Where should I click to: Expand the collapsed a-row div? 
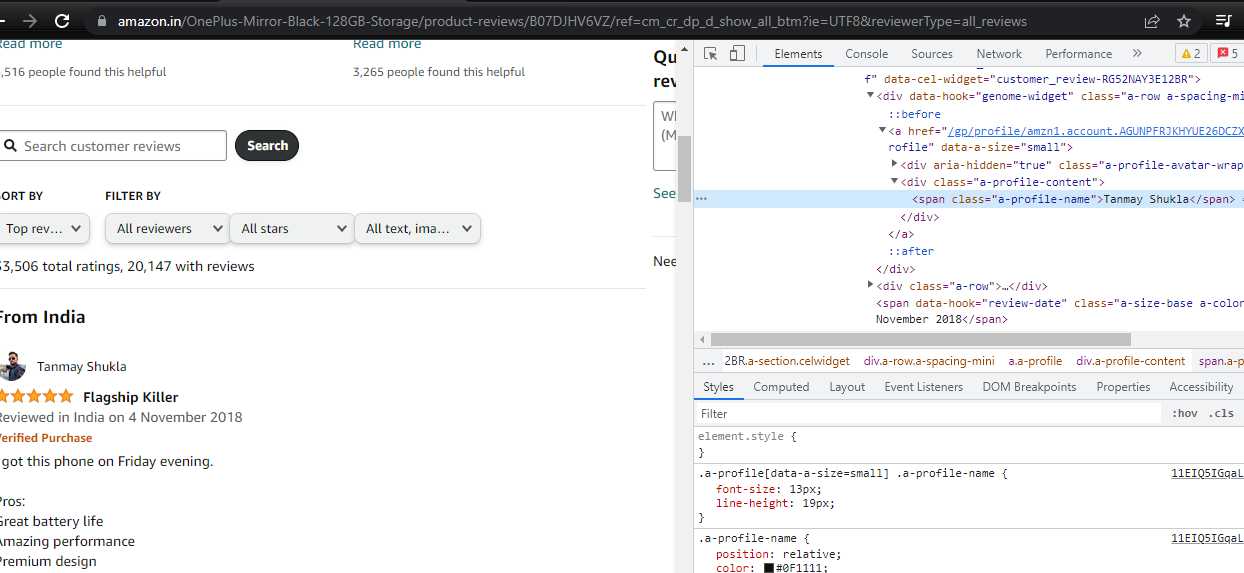(x=870, y=285)
